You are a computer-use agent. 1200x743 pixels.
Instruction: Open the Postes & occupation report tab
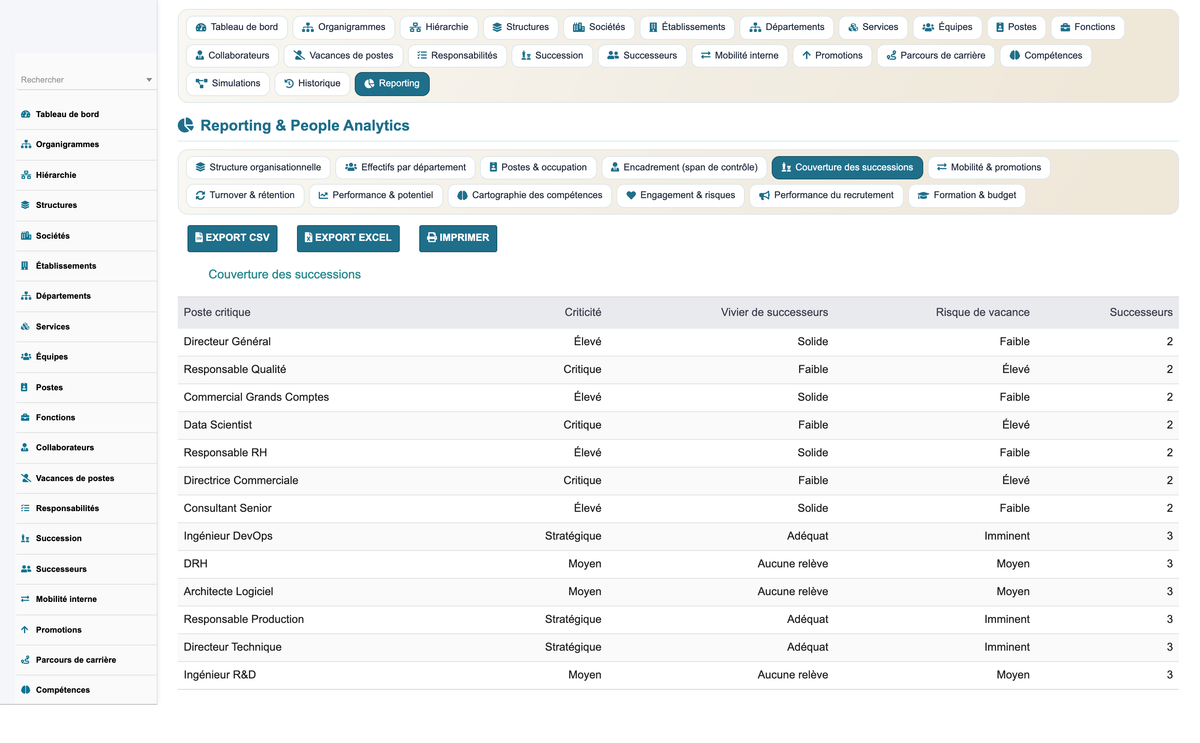tap(538, 168)
